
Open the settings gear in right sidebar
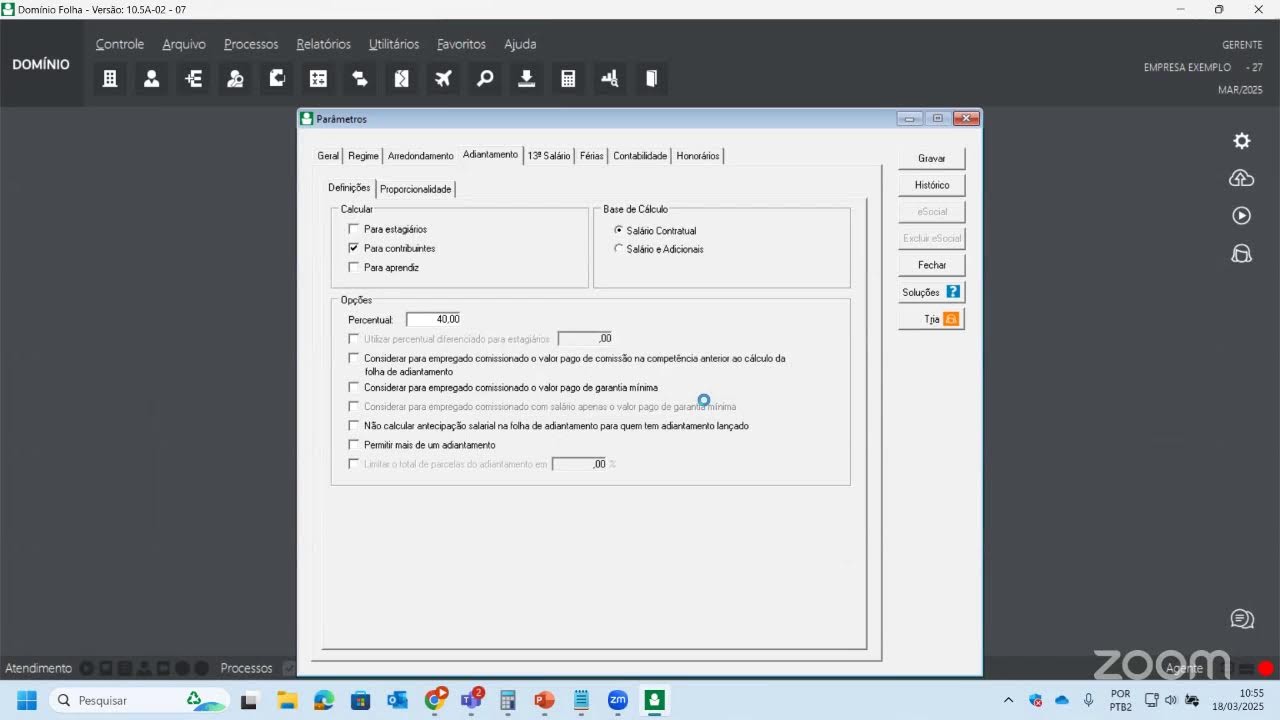(x=1242, y=141)
